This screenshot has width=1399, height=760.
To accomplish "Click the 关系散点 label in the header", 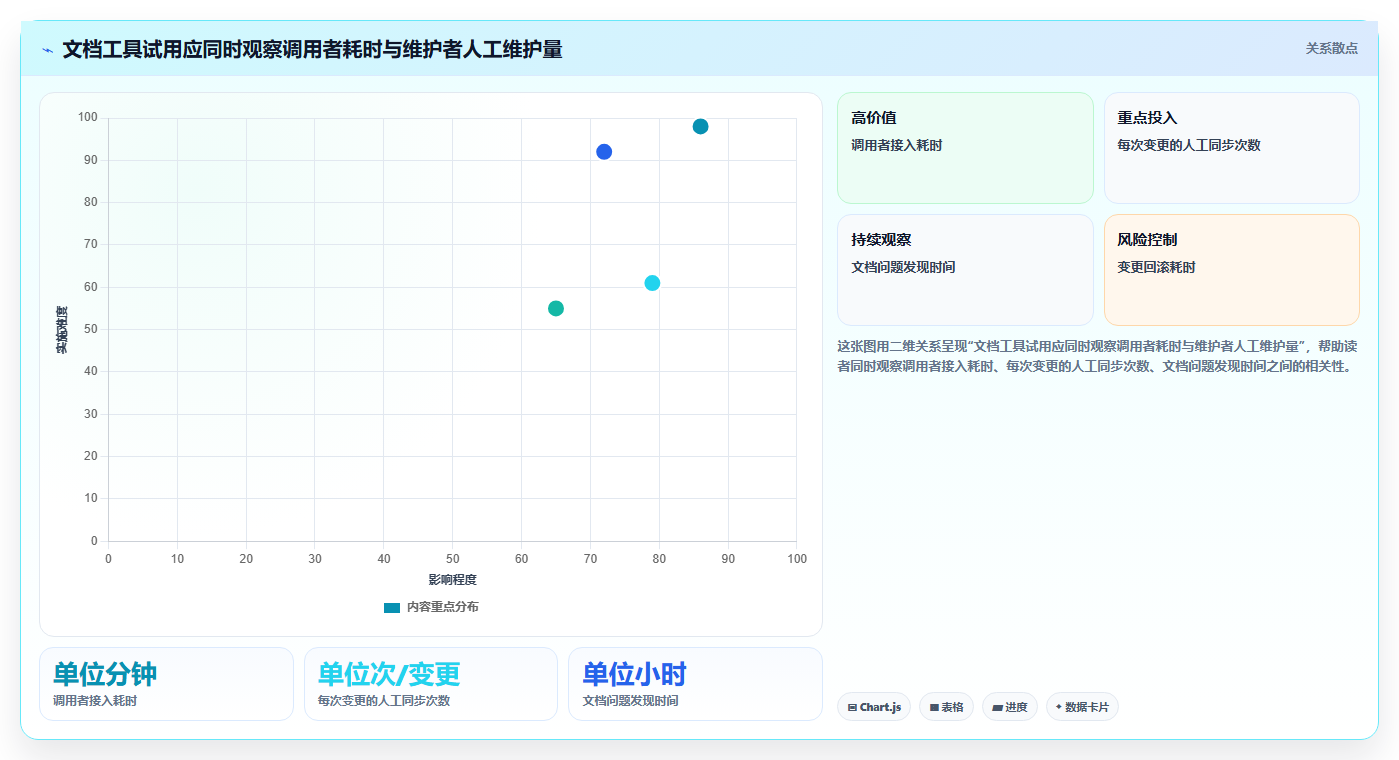I will point(1332,48).
